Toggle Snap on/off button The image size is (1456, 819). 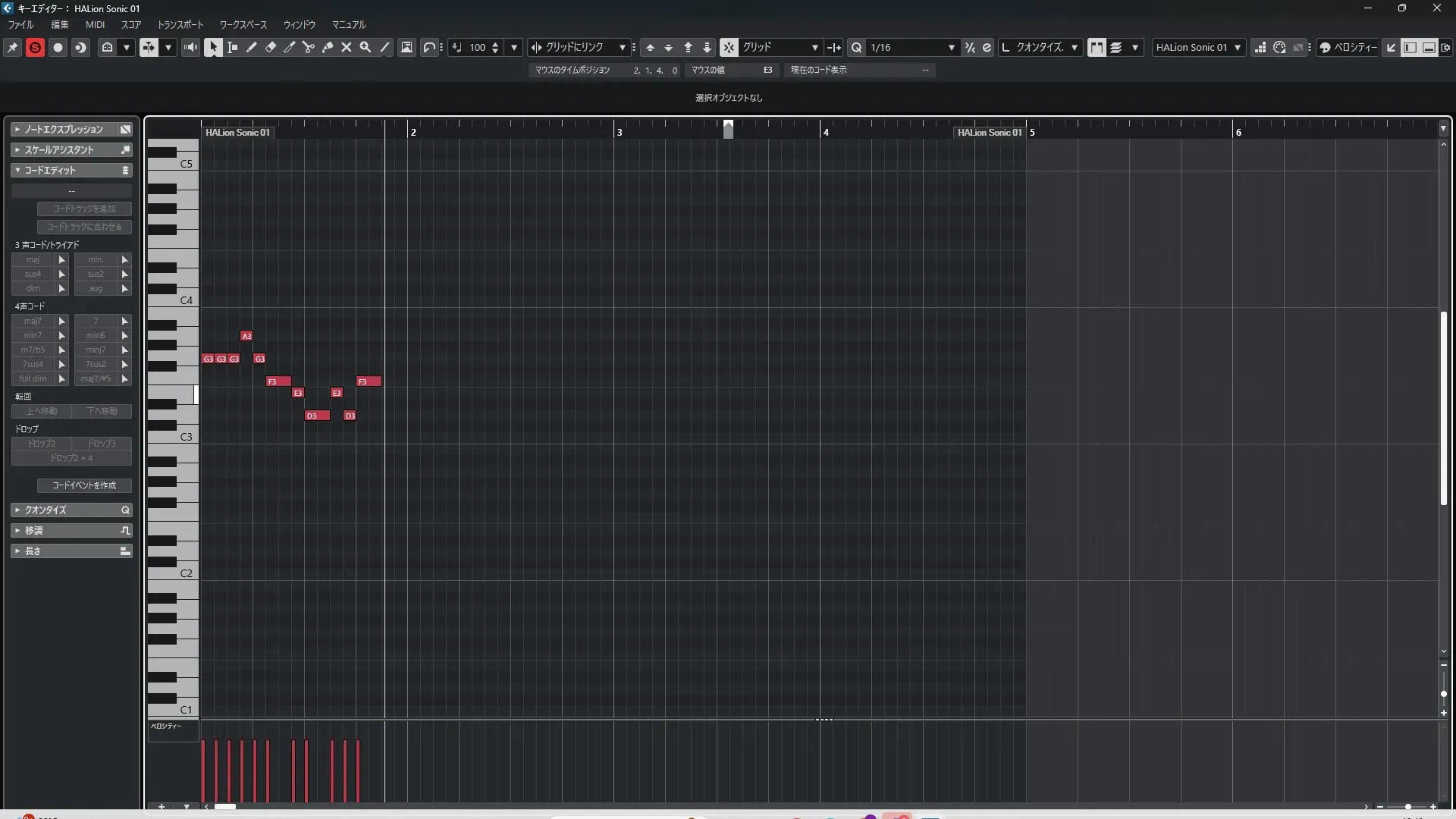729,47
